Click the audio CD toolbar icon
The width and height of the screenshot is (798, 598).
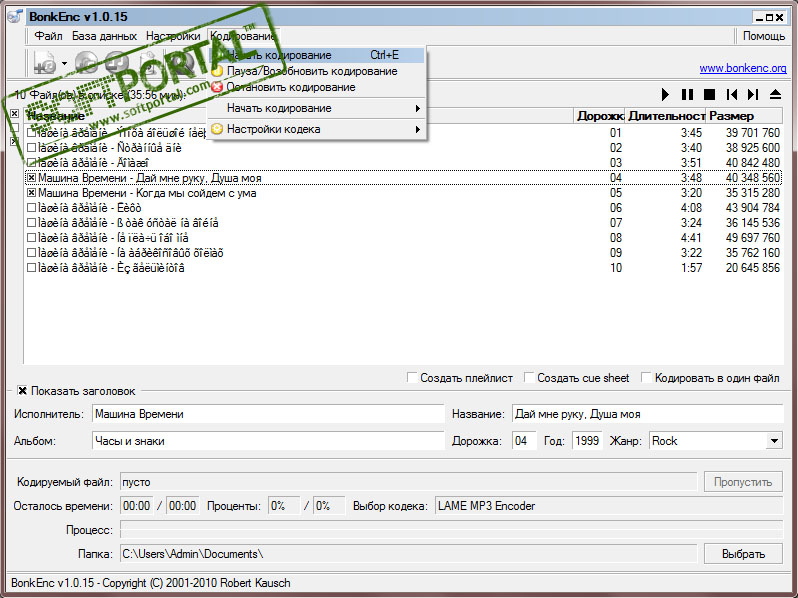[86, 63]
